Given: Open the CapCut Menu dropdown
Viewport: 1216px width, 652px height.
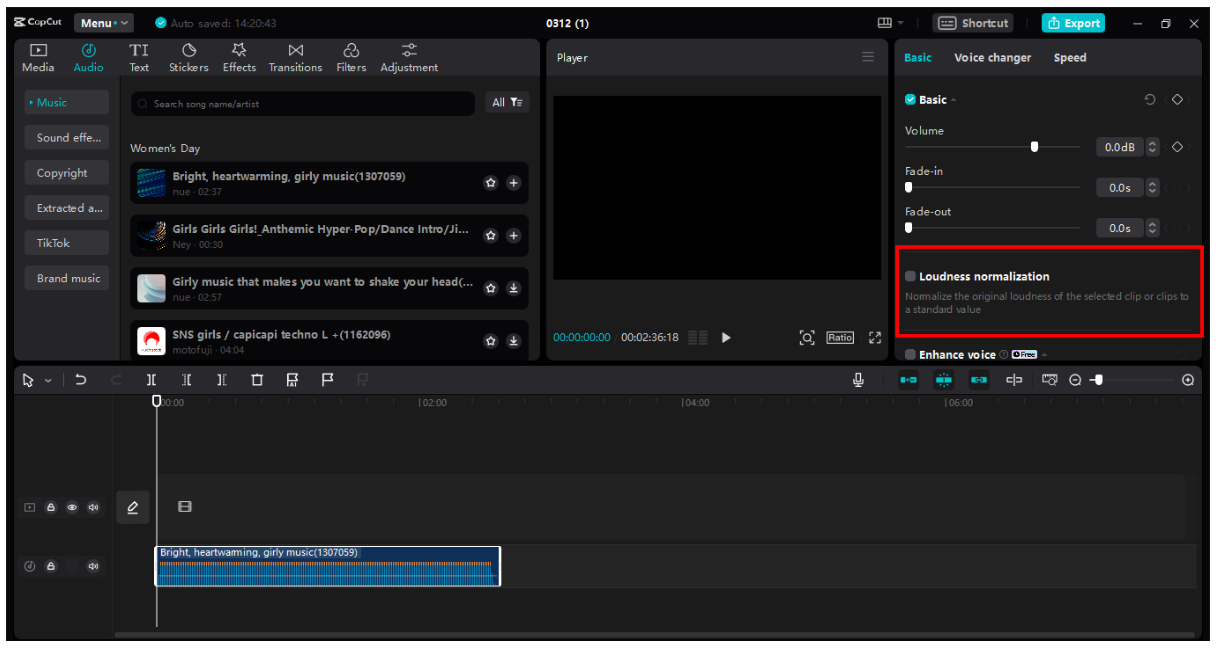Looking at the screenshot, I should (103, 23).
